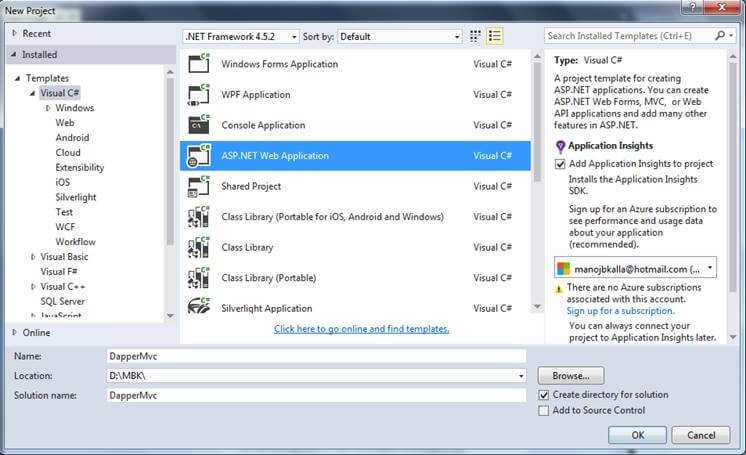Select the WPF Application template icon

pos(199,94)
